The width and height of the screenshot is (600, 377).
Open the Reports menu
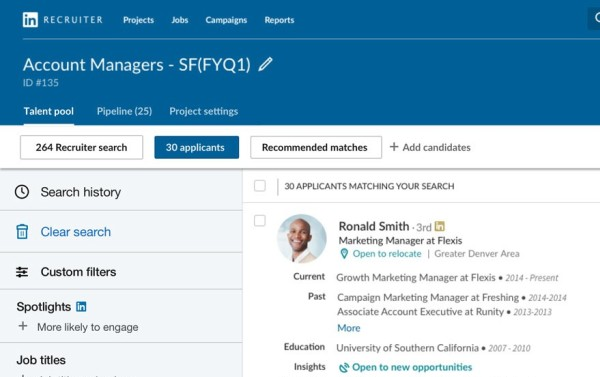(x=279, y=20)
